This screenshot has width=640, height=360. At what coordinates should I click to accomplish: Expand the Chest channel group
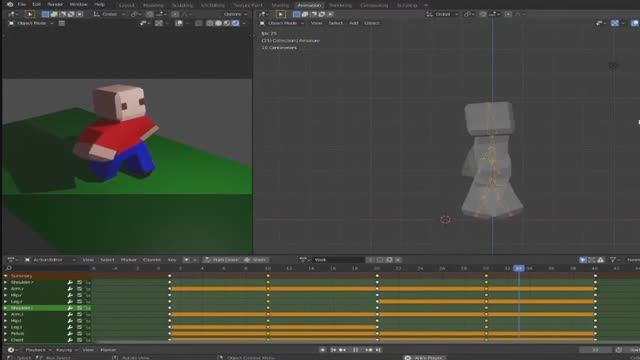[5, 340]
